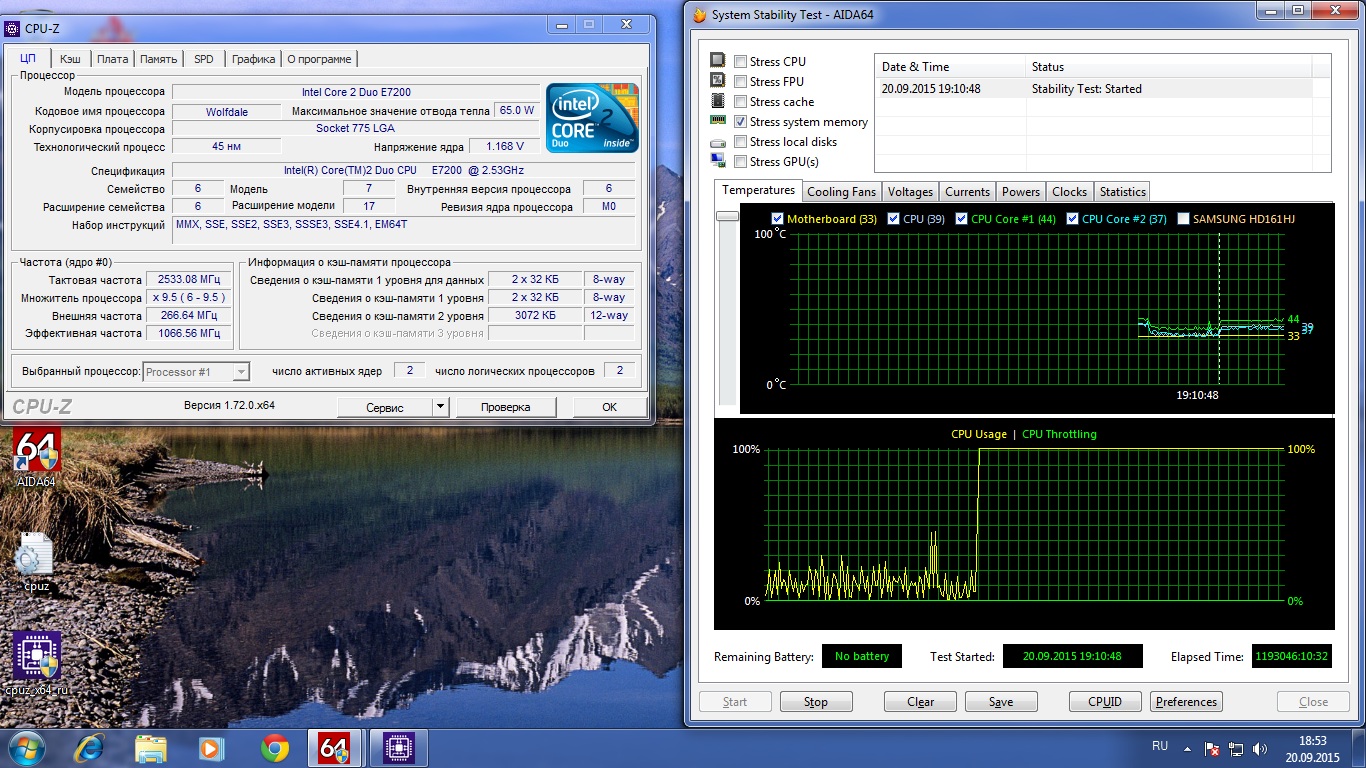This screenshot has width=1366, height=768.
Task: Toggle the CPU Core #2 graph checkbox
Action: point(1073,218)
